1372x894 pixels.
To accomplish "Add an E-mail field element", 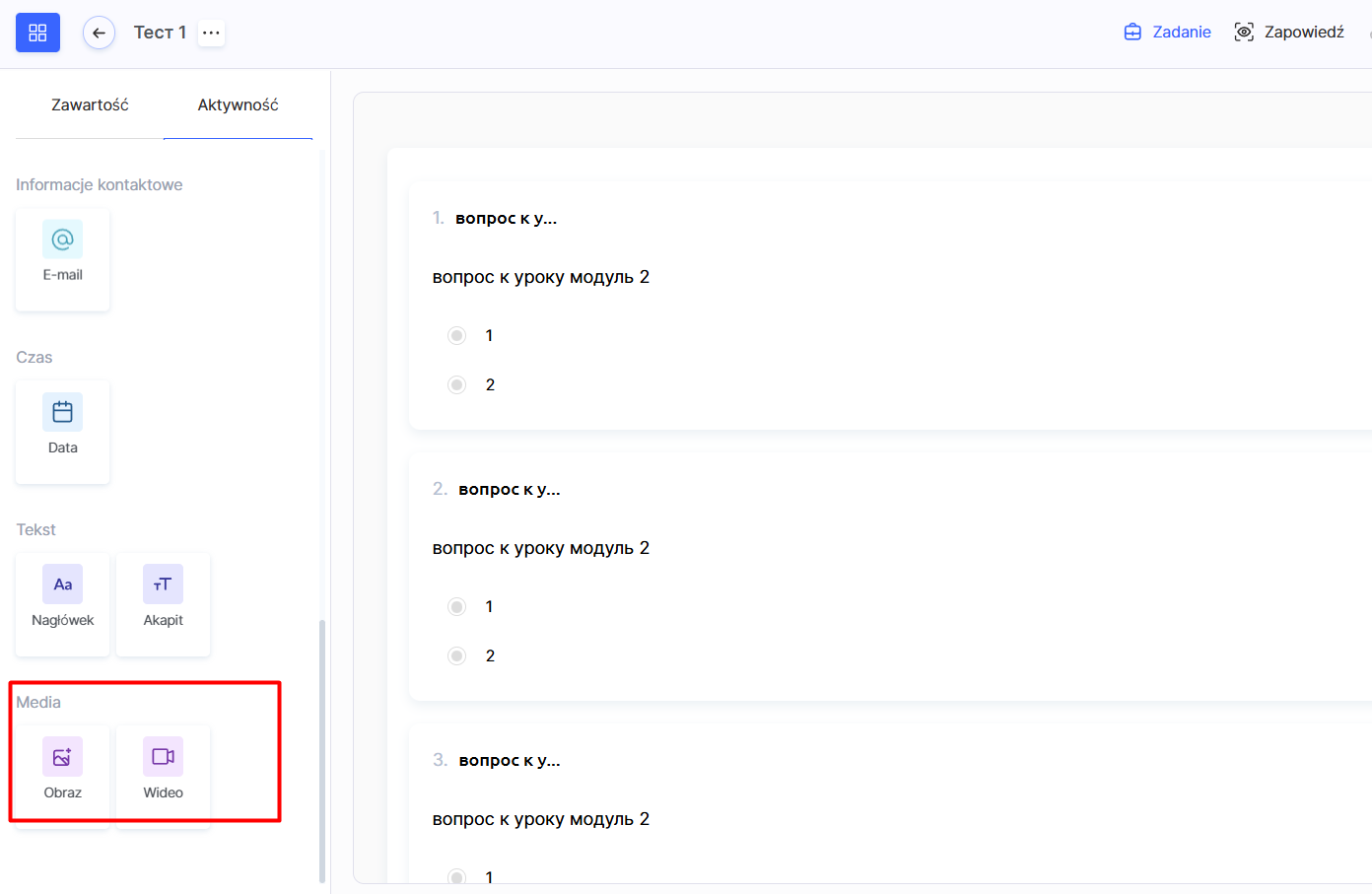I will point(62,259).
